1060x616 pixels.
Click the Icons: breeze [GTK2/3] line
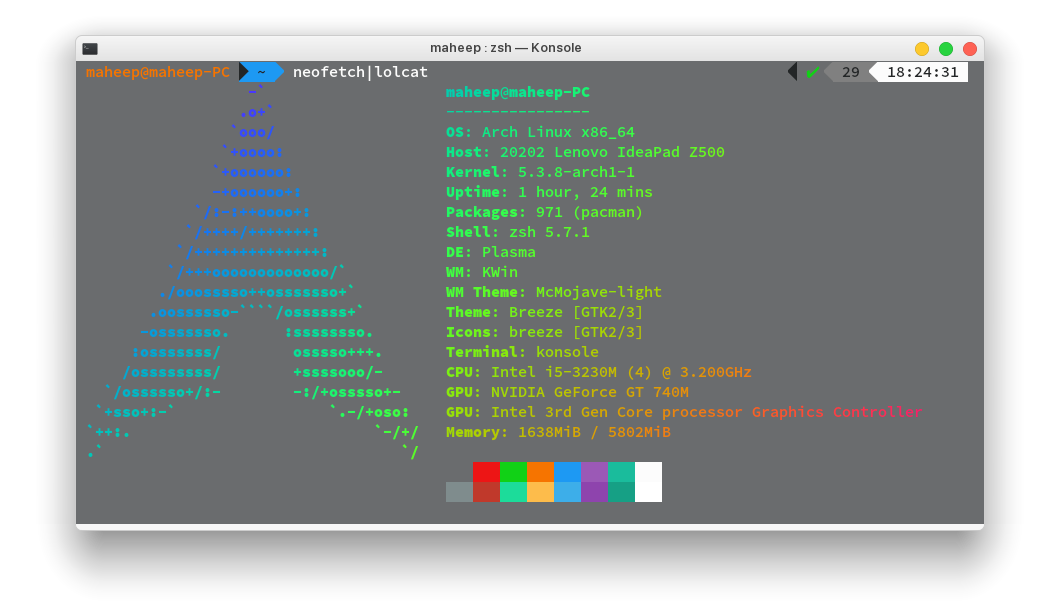pyautogui.click(x=544, y=332)
